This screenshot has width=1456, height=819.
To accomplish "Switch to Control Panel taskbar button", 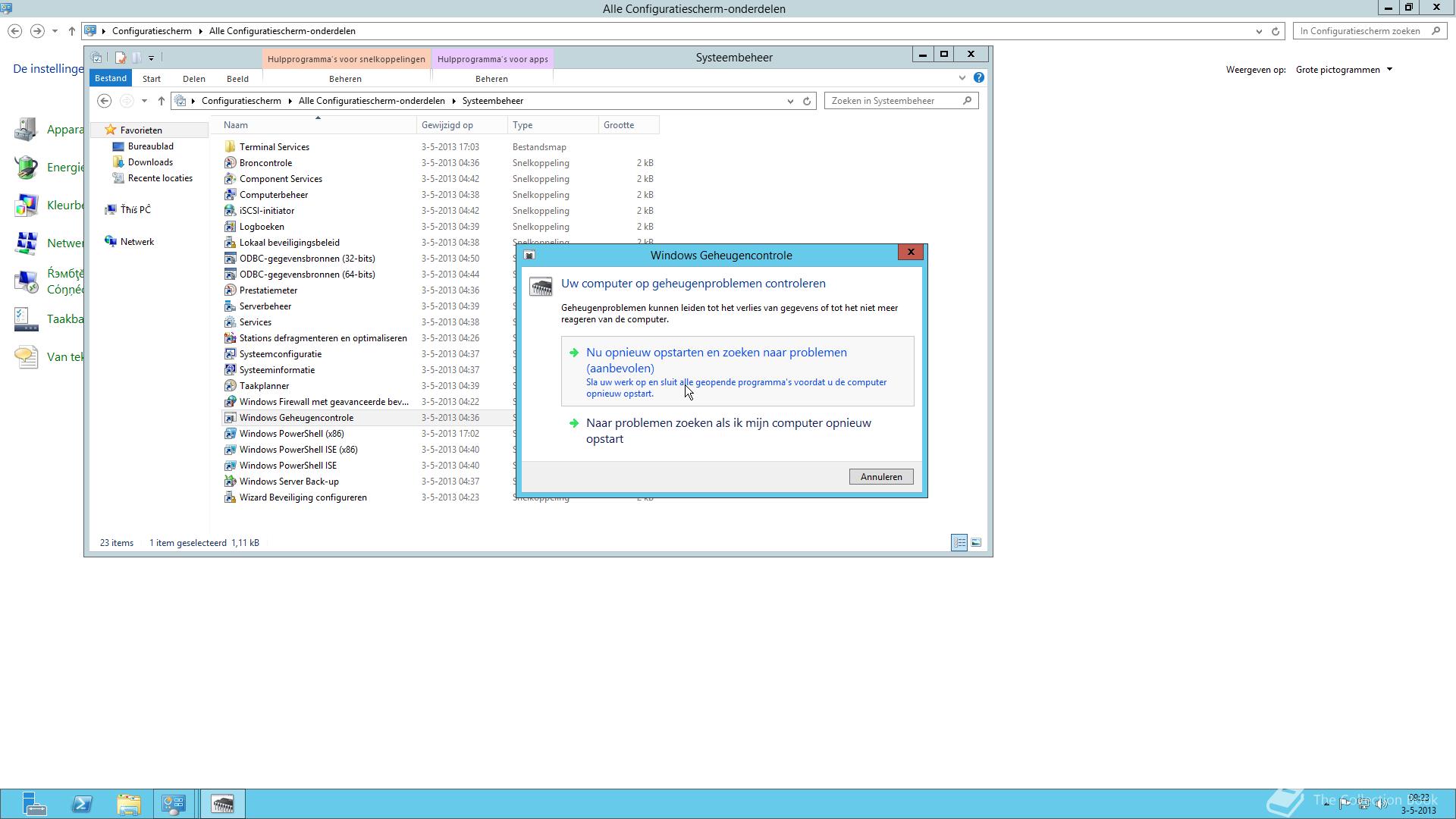I will pos(174,804).
